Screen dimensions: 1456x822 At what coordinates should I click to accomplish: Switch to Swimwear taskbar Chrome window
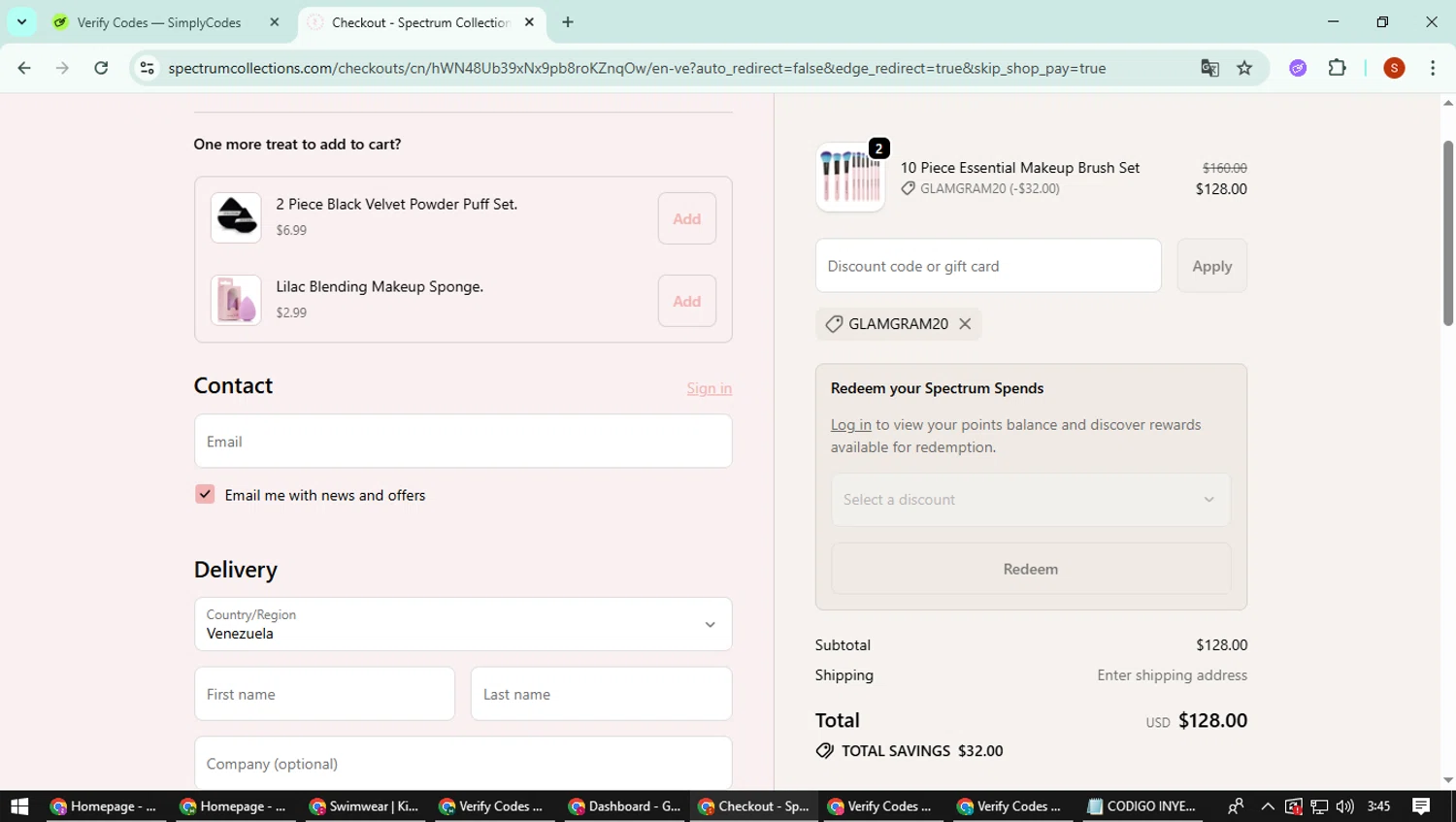point(365,806)
